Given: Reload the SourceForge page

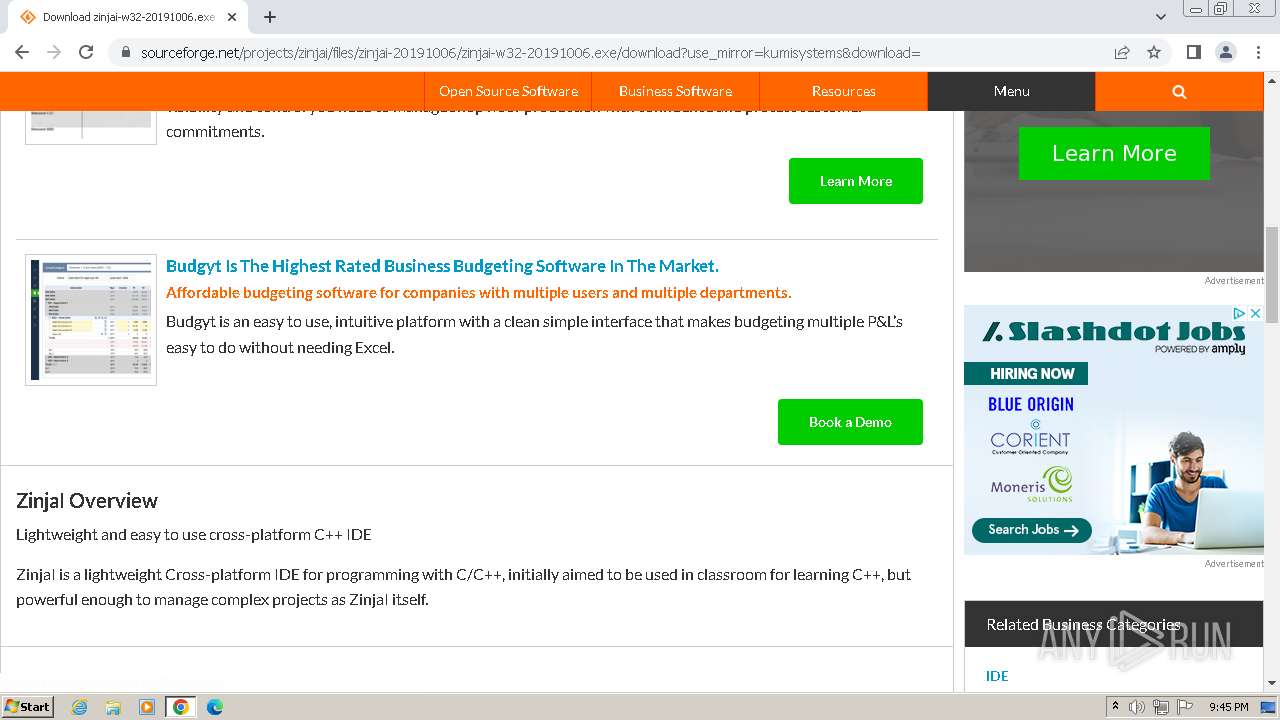Looking at the screenshot, I should click(x=86, y=52).
